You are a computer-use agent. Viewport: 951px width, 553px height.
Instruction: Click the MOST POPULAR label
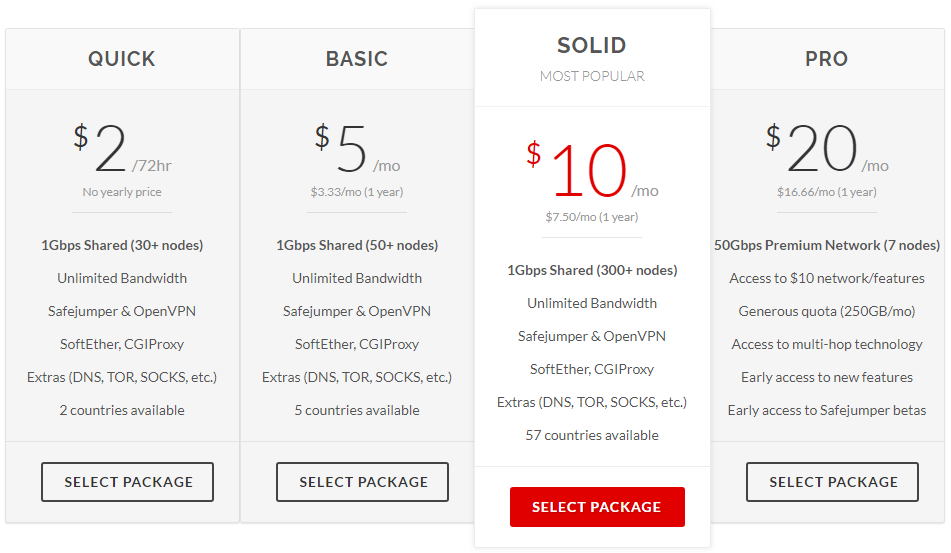tap(592, 76)
